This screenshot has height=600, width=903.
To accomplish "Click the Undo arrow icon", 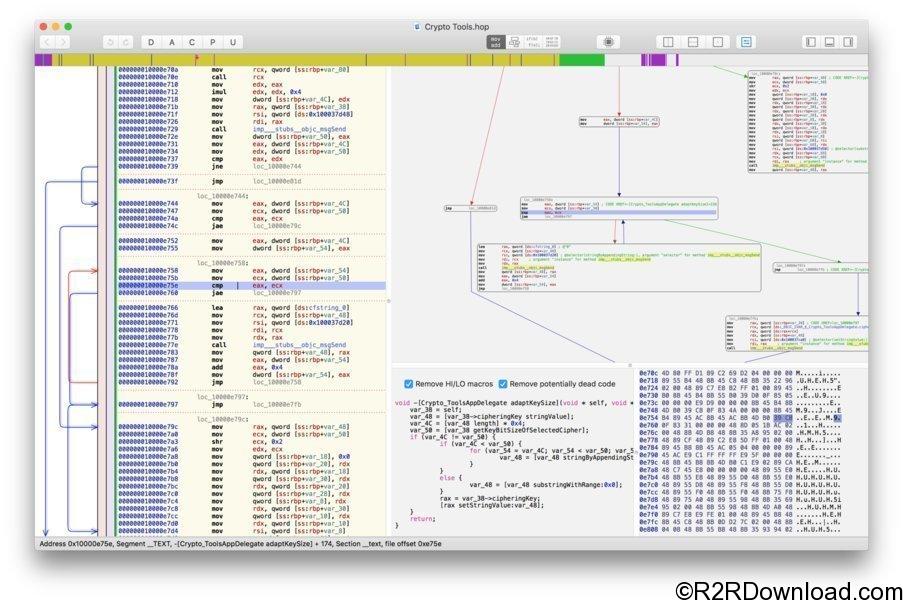I will tap(110, 42).
